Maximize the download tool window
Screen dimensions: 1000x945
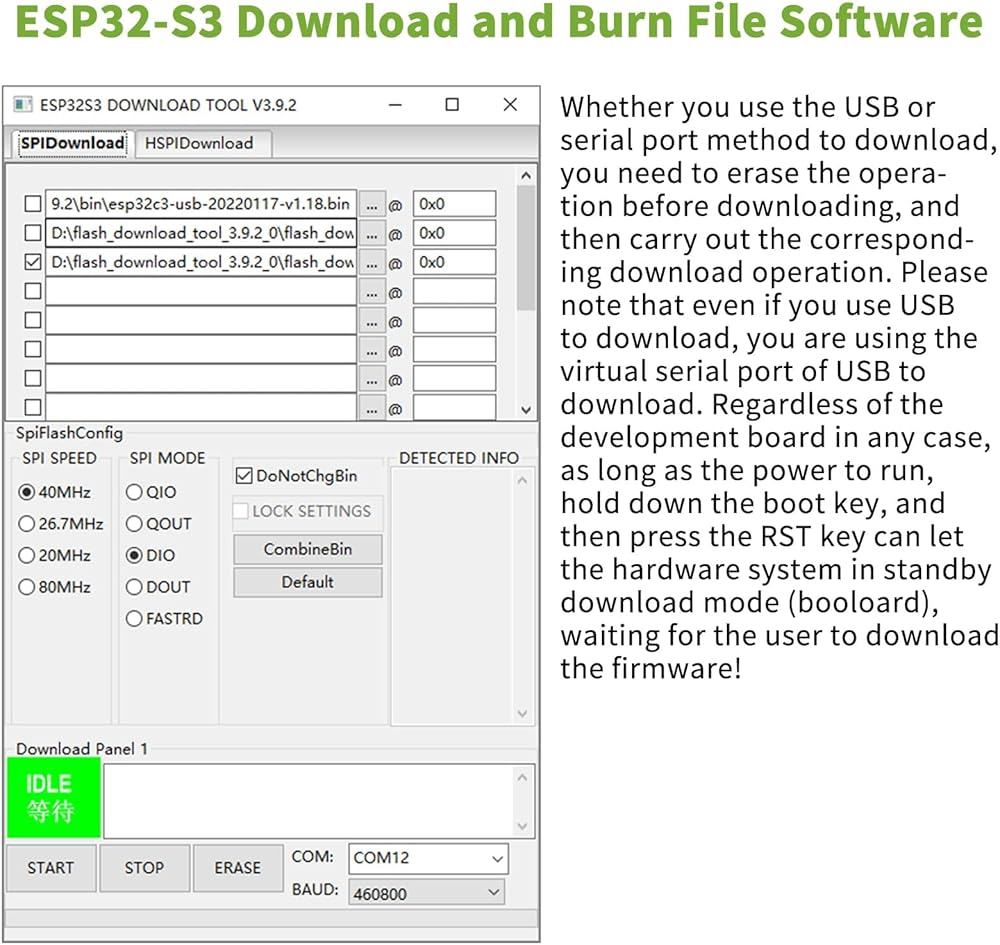pos(452,105)
